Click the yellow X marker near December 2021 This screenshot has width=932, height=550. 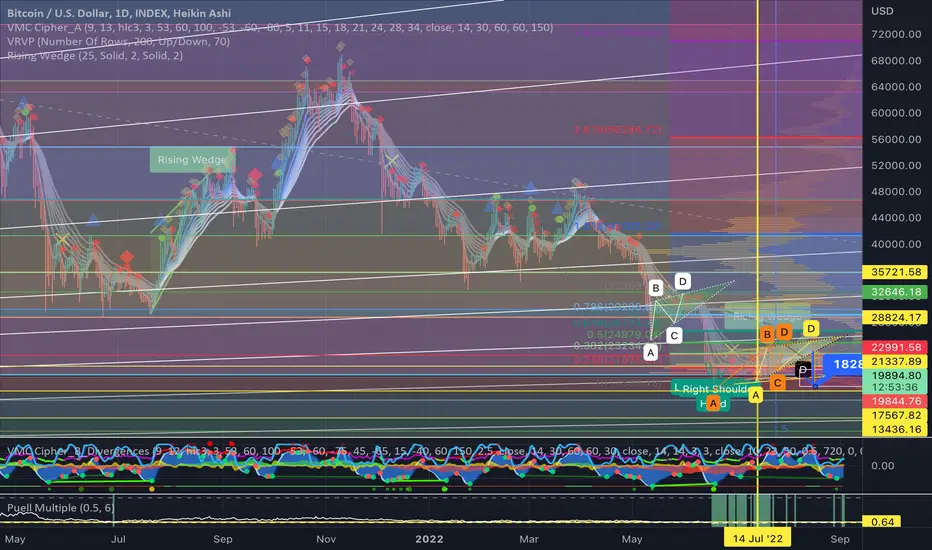coord(391,161)
